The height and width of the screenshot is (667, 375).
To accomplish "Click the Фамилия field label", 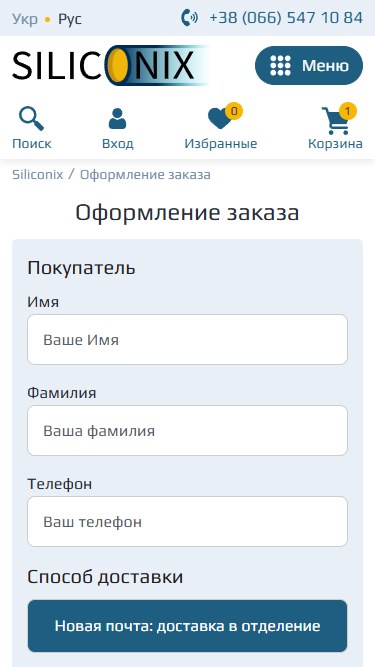I will tap(62, 393).
